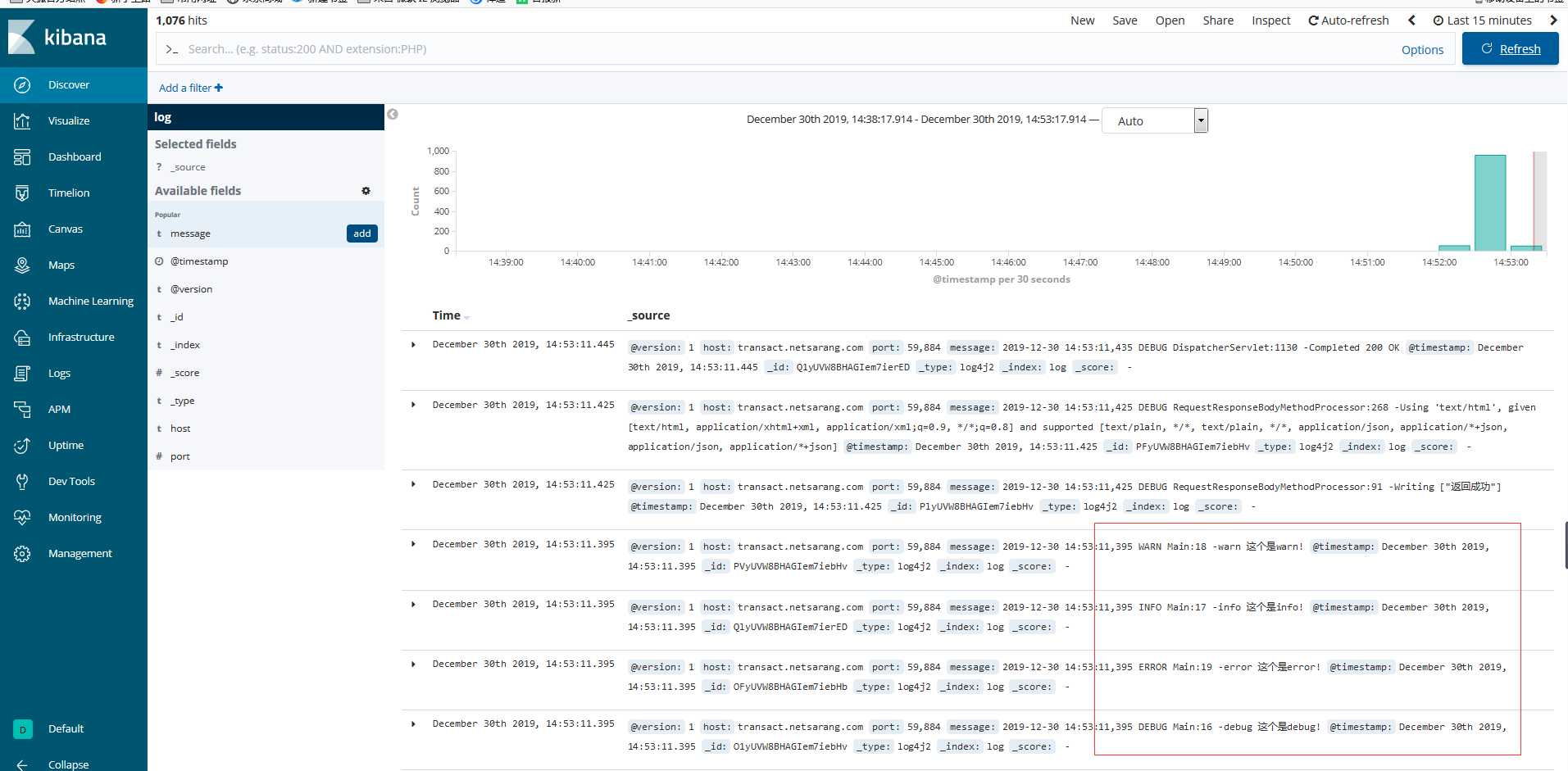1568x771 pixels.
Task: Toggle Auto-refresh in top menu
Action: click(x=1348, y=20)
